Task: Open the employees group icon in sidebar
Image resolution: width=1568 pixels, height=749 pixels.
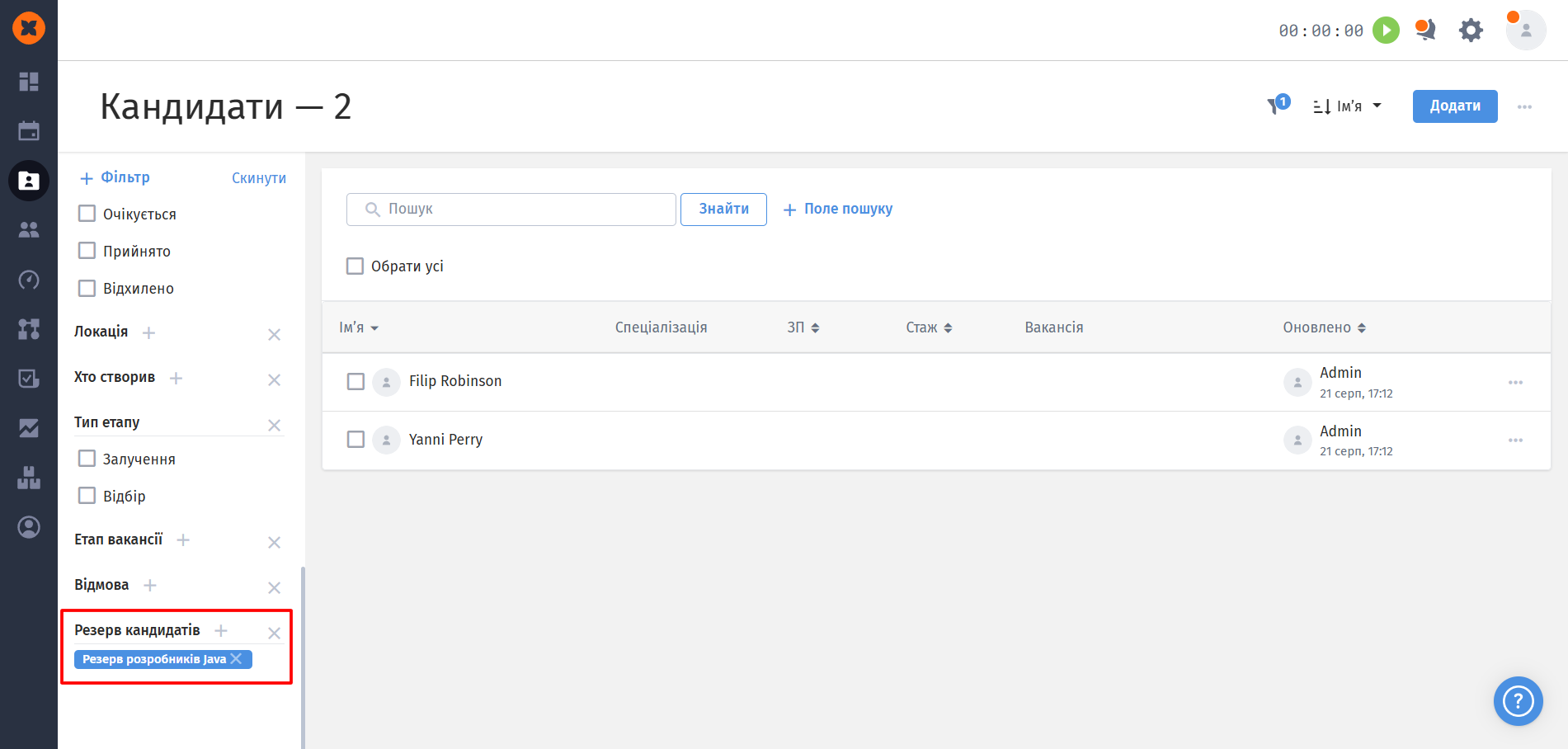Action: tap(29, 230)
